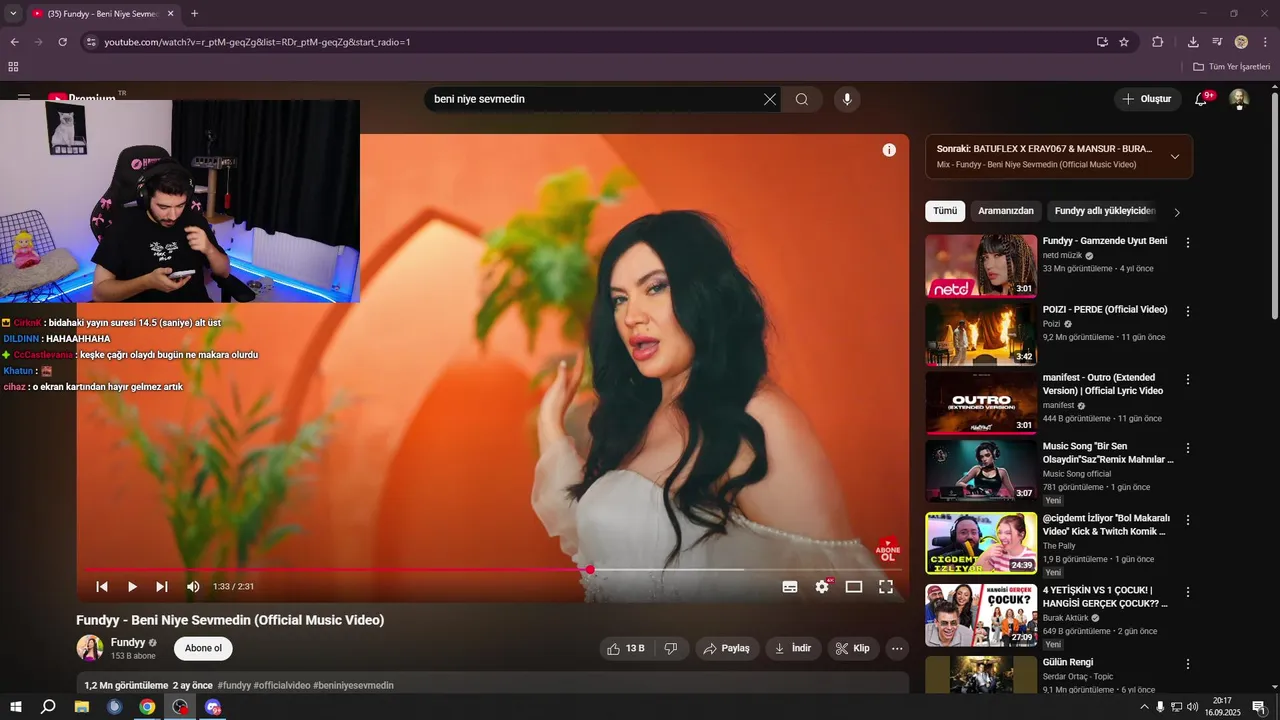The width and height of the screenshot is (1280, 720).
Task: Open File Explorer from taskbar
Action: click(x=82, y=707)
